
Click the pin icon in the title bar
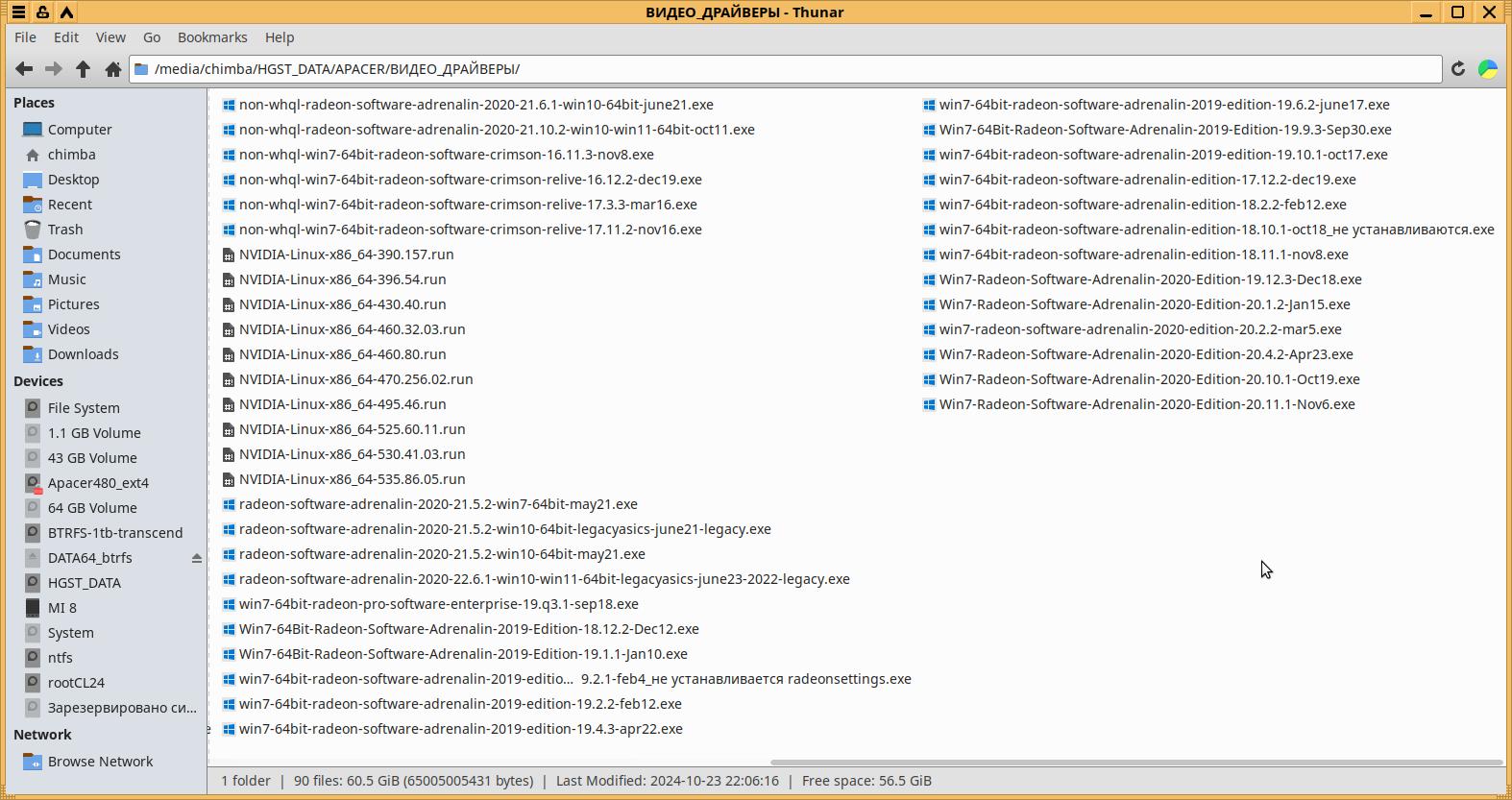pyautogui.click(x=43, y=12)
